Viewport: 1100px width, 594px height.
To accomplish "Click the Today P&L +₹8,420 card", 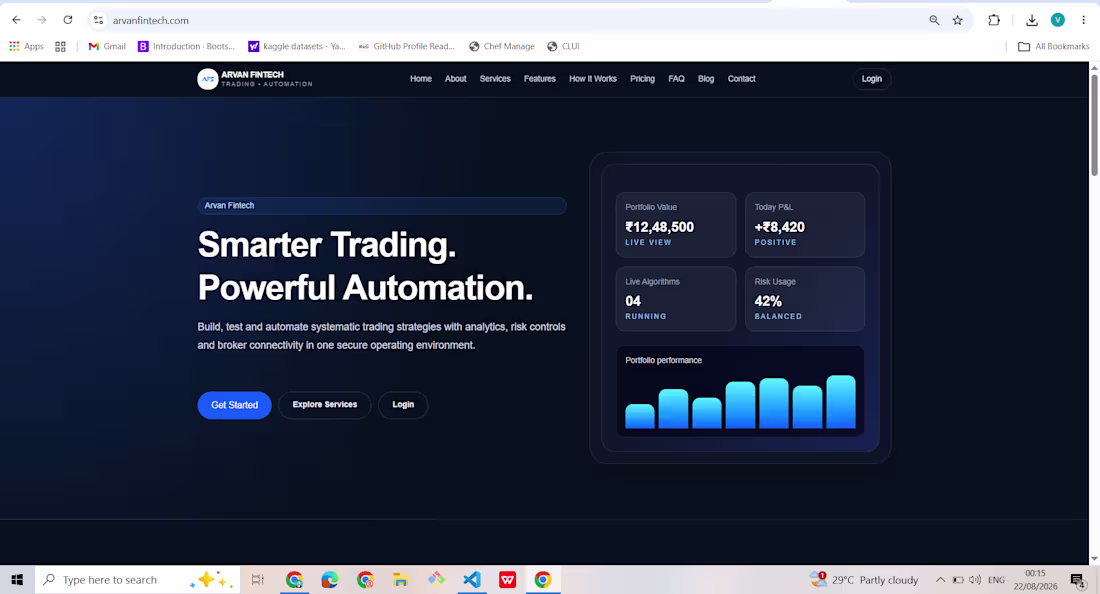I will (x=805, y=225).
